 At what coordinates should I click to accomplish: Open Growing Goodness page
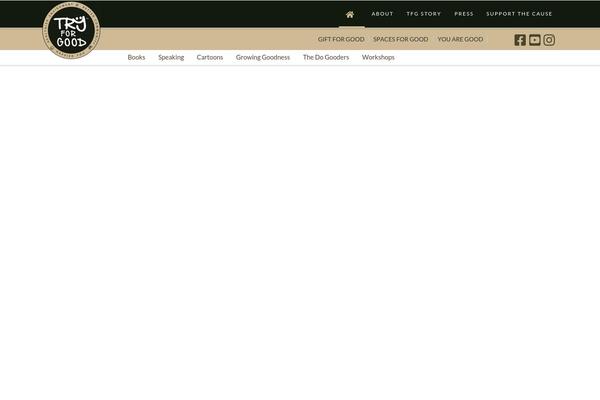[263, 57]
